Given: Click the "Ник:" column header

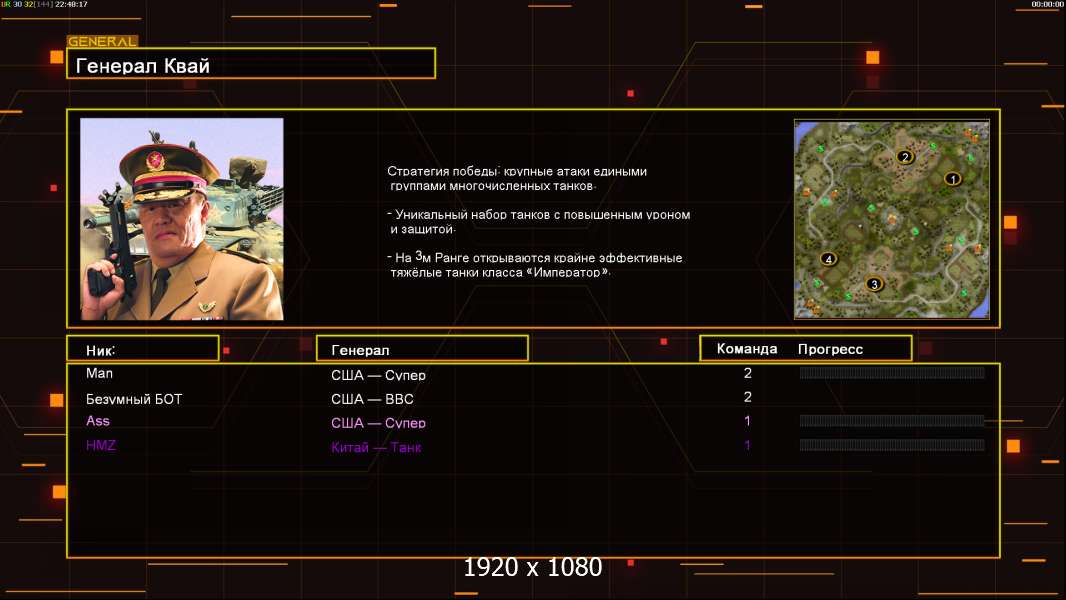Looking at the screenshot, I should tap(142, 349).
